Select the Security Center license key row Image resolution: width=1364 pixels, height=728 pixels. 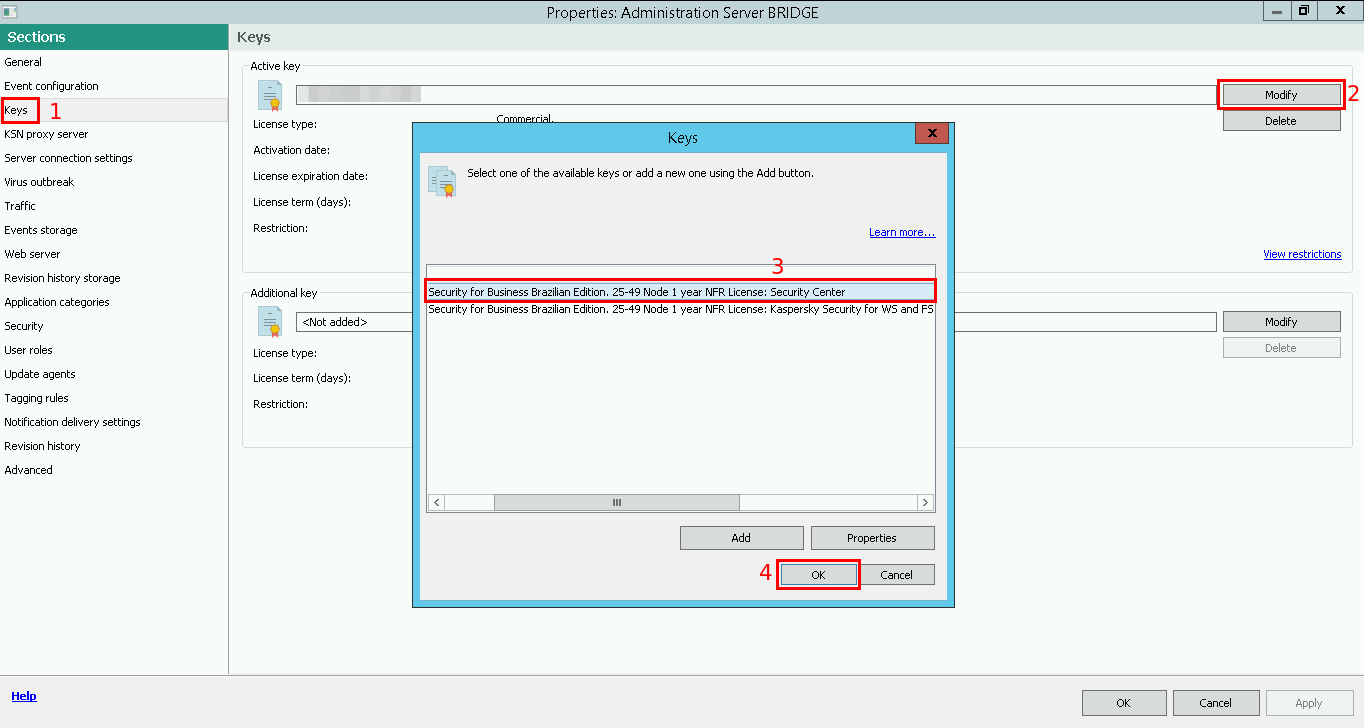tap(680, 292)
